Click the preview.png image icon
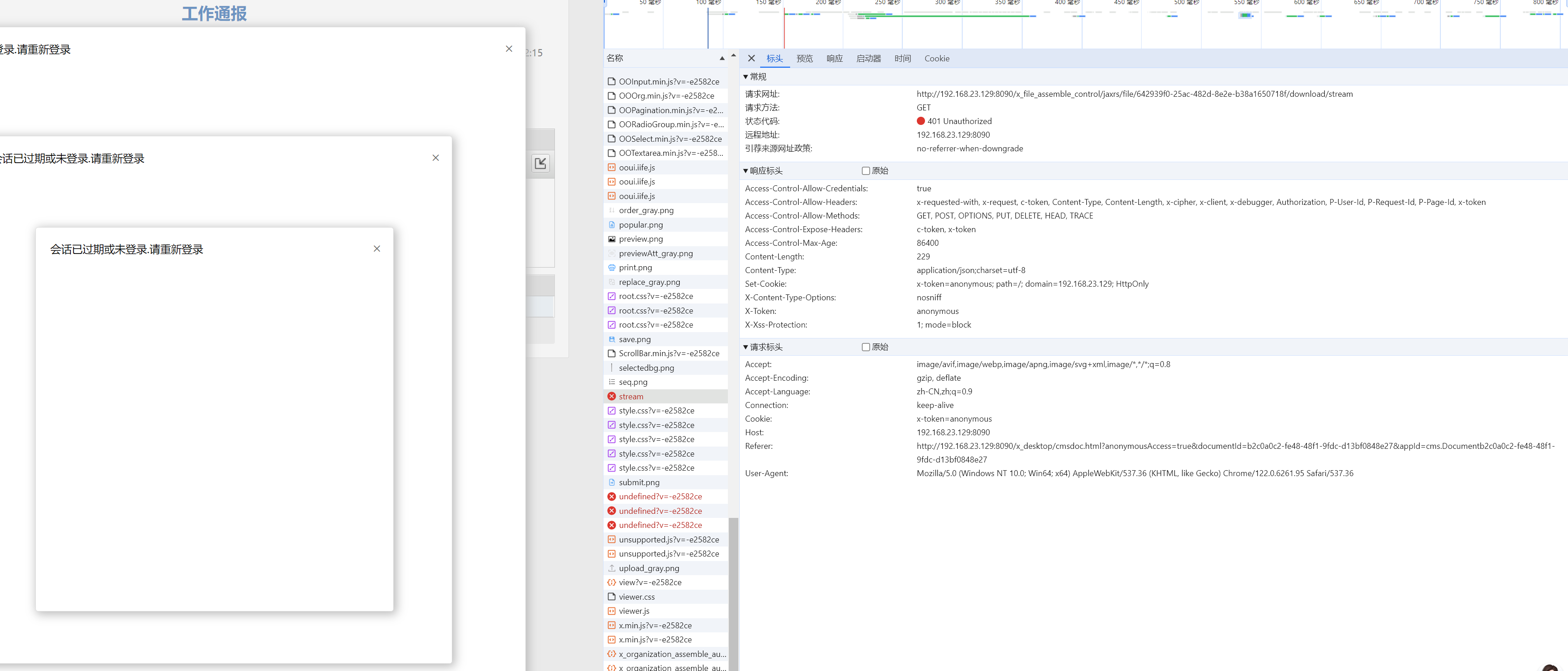 [x=612, y=239]
